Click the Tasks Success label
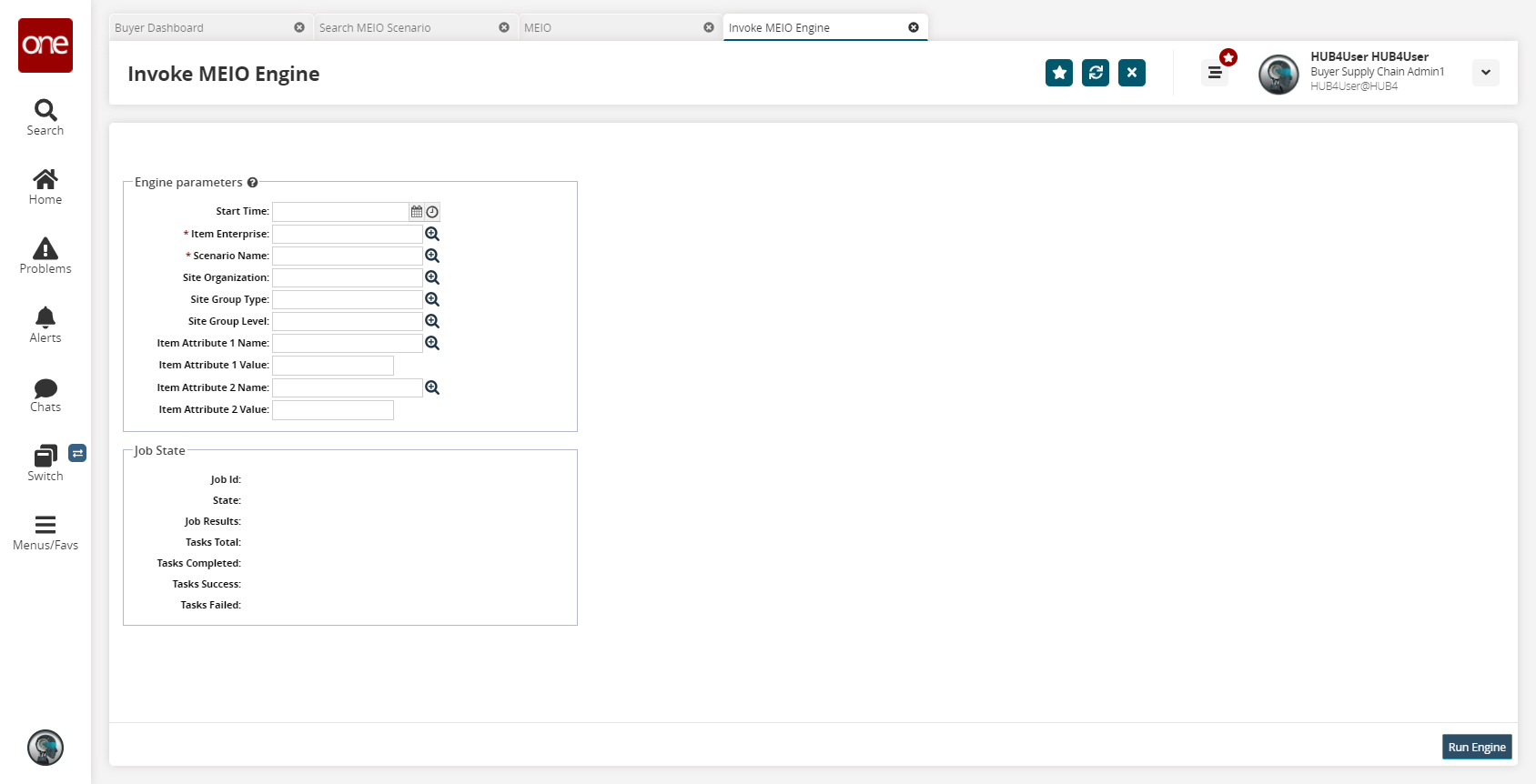This screenshot has width=1536, height=784. click(x=207, y=584)
